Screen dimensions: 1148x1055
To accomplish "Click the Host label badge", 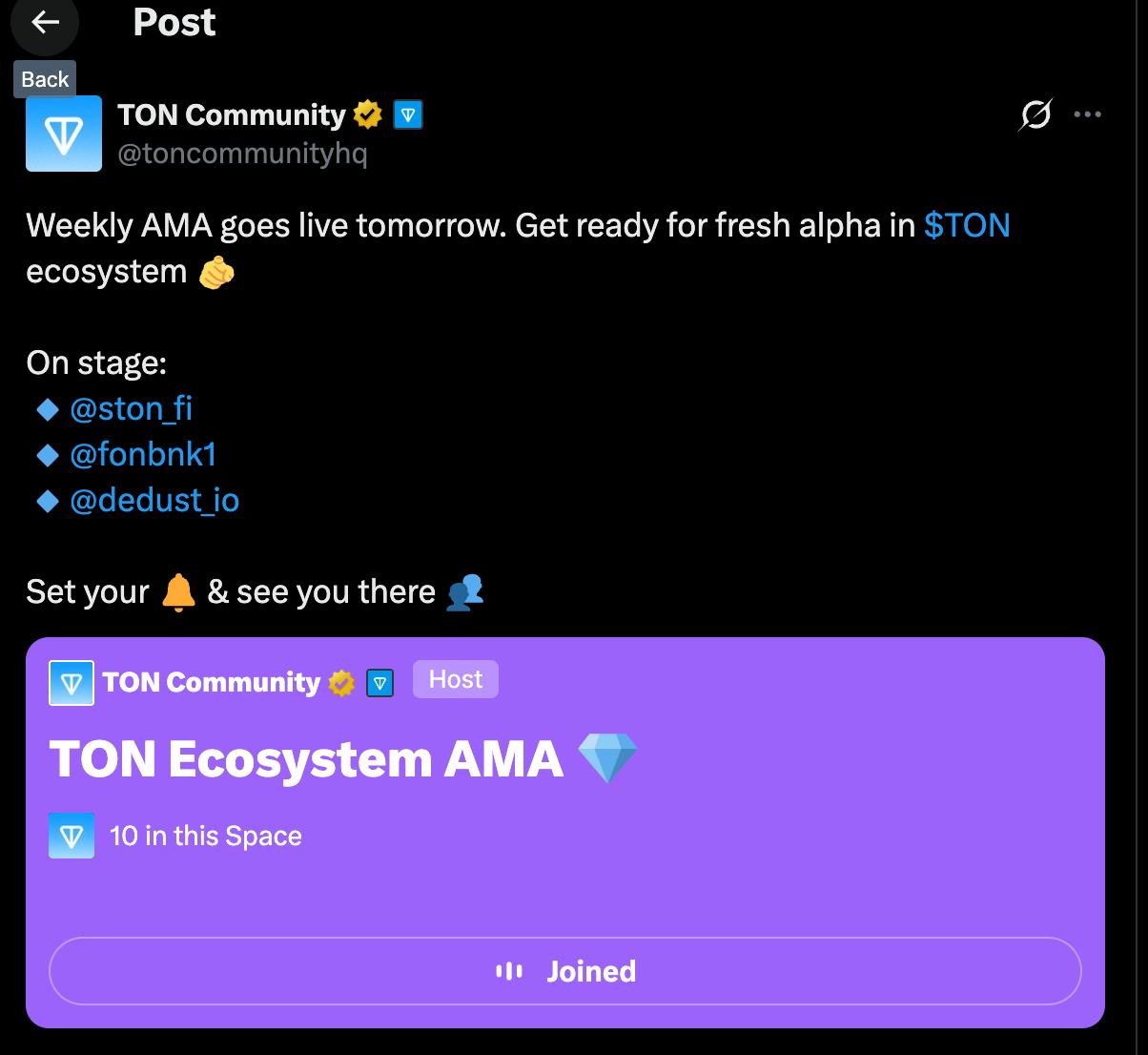I will [x=456, y=679].
